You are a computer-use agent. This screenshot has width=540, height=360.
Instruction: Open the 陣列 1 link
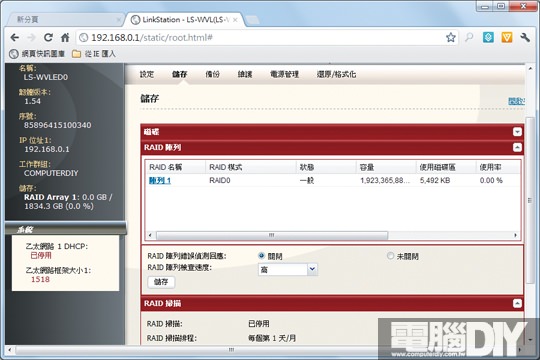click(160, 181)
